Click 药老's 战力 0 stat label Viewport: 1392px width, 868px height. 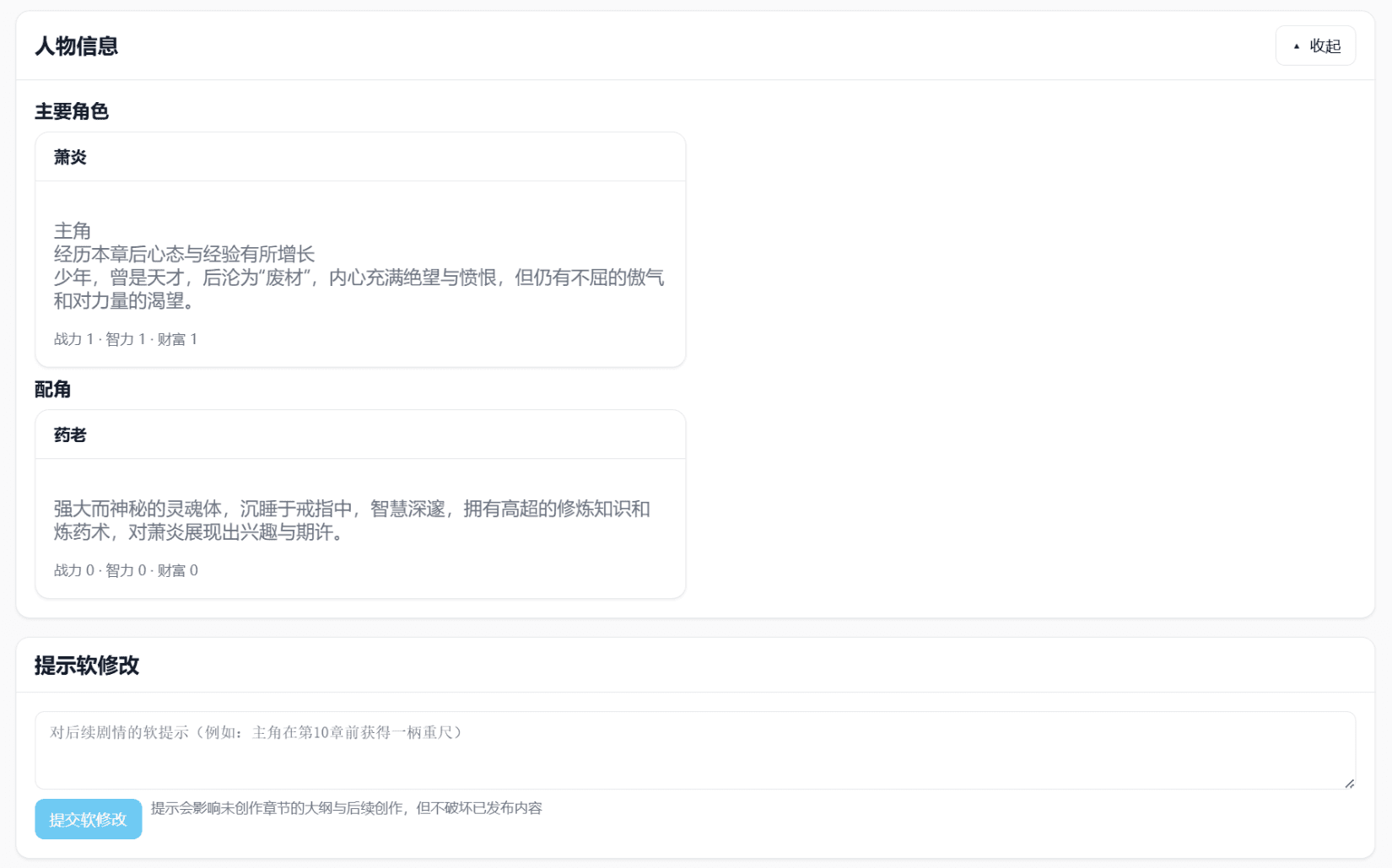[x=72, y=570]
